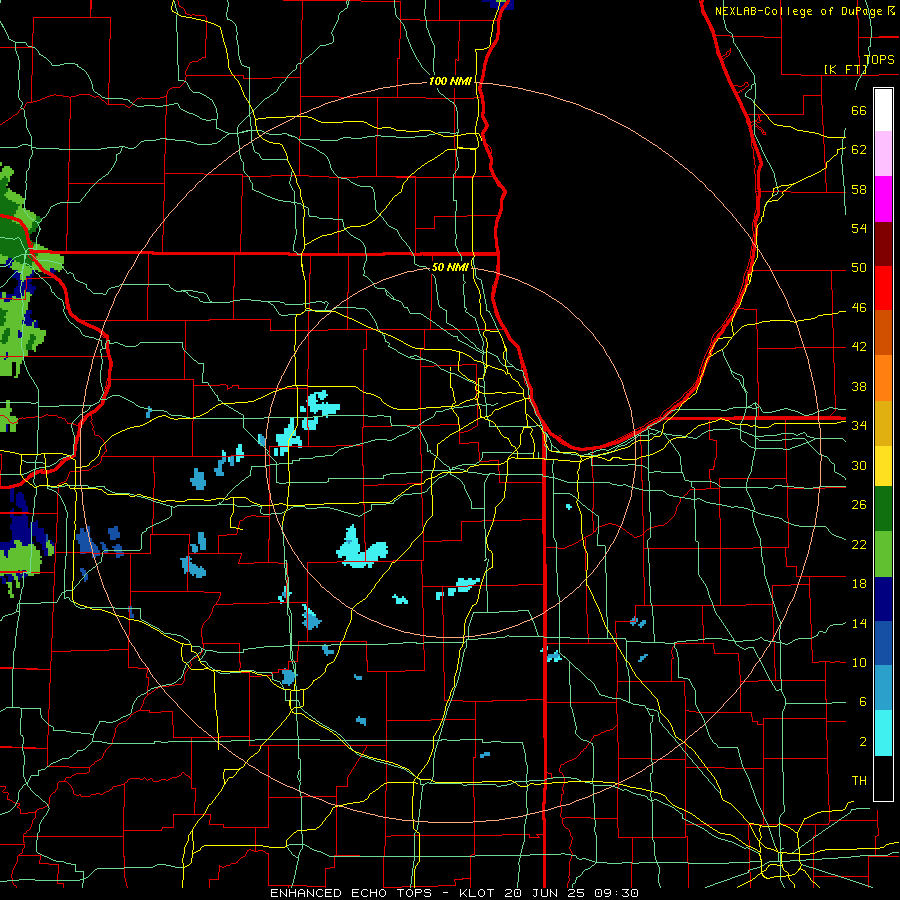Click the 62 legend value label
The image size is (900, 900).
click(x=859, y=149)
